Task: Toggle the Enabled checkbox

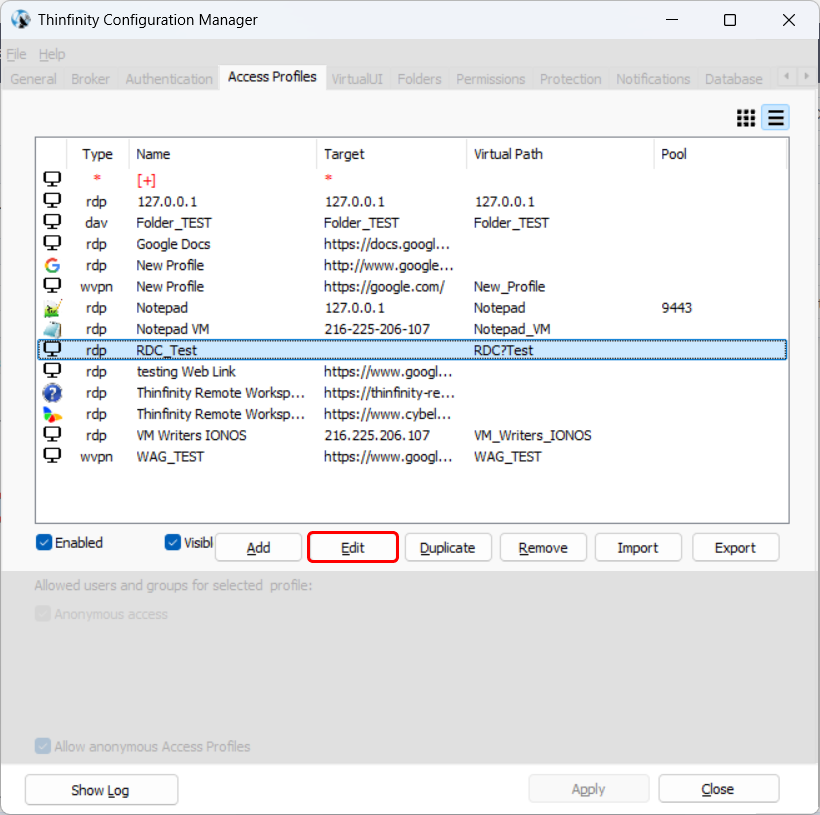Action: coord(44,542)
